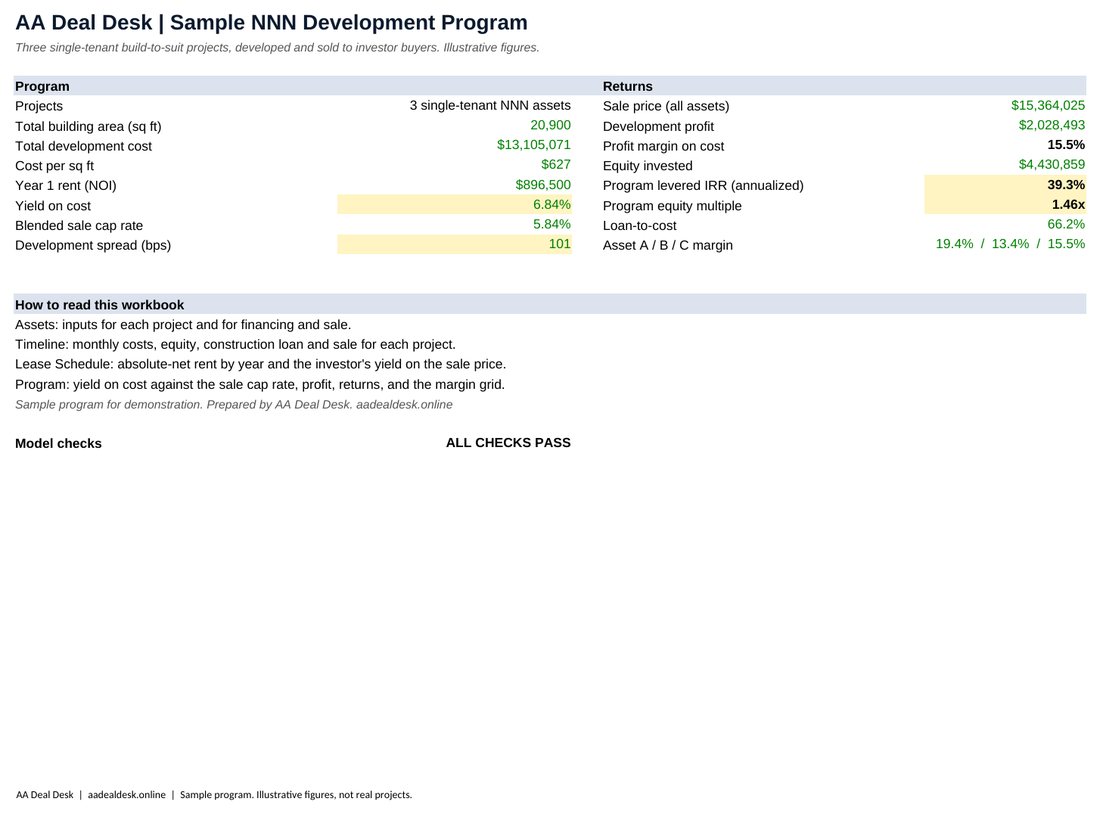This screenshot has height=814, width=1100.
Task: Select the 'Blended sale cap rate' label
Action: point(79,225)
